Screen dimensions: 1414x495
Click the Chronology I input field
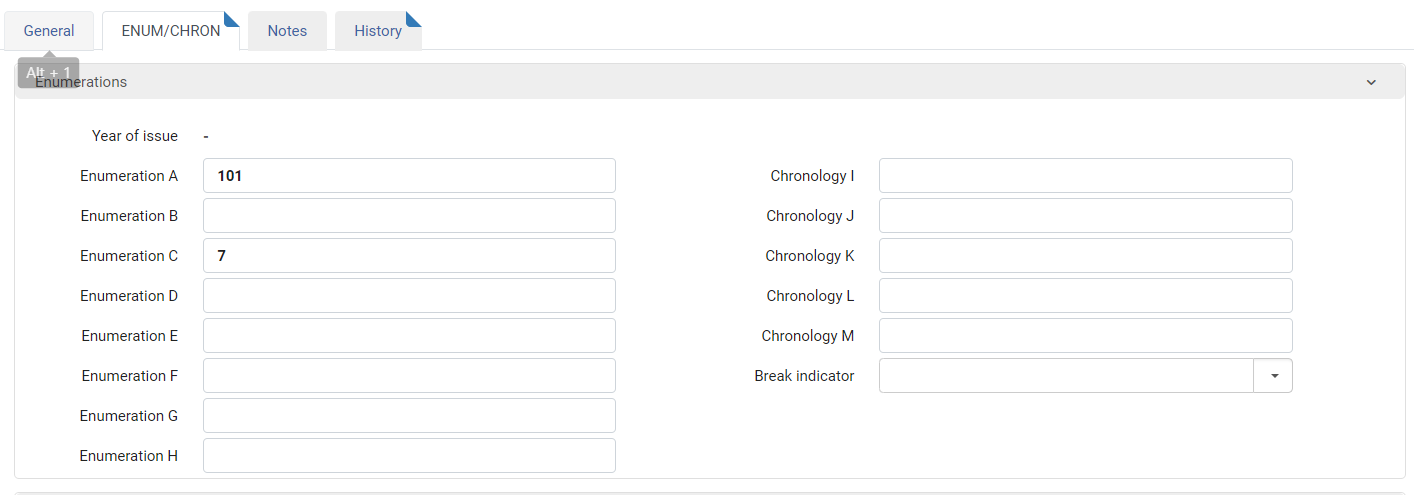coord(1086,176)
